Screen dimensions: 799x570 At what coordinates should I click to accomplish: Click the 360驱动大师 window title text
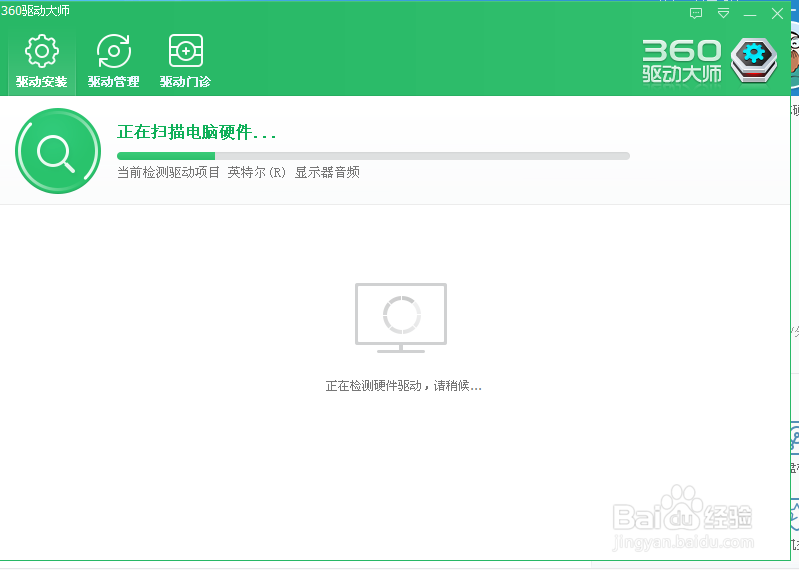[x=35, y=11]
